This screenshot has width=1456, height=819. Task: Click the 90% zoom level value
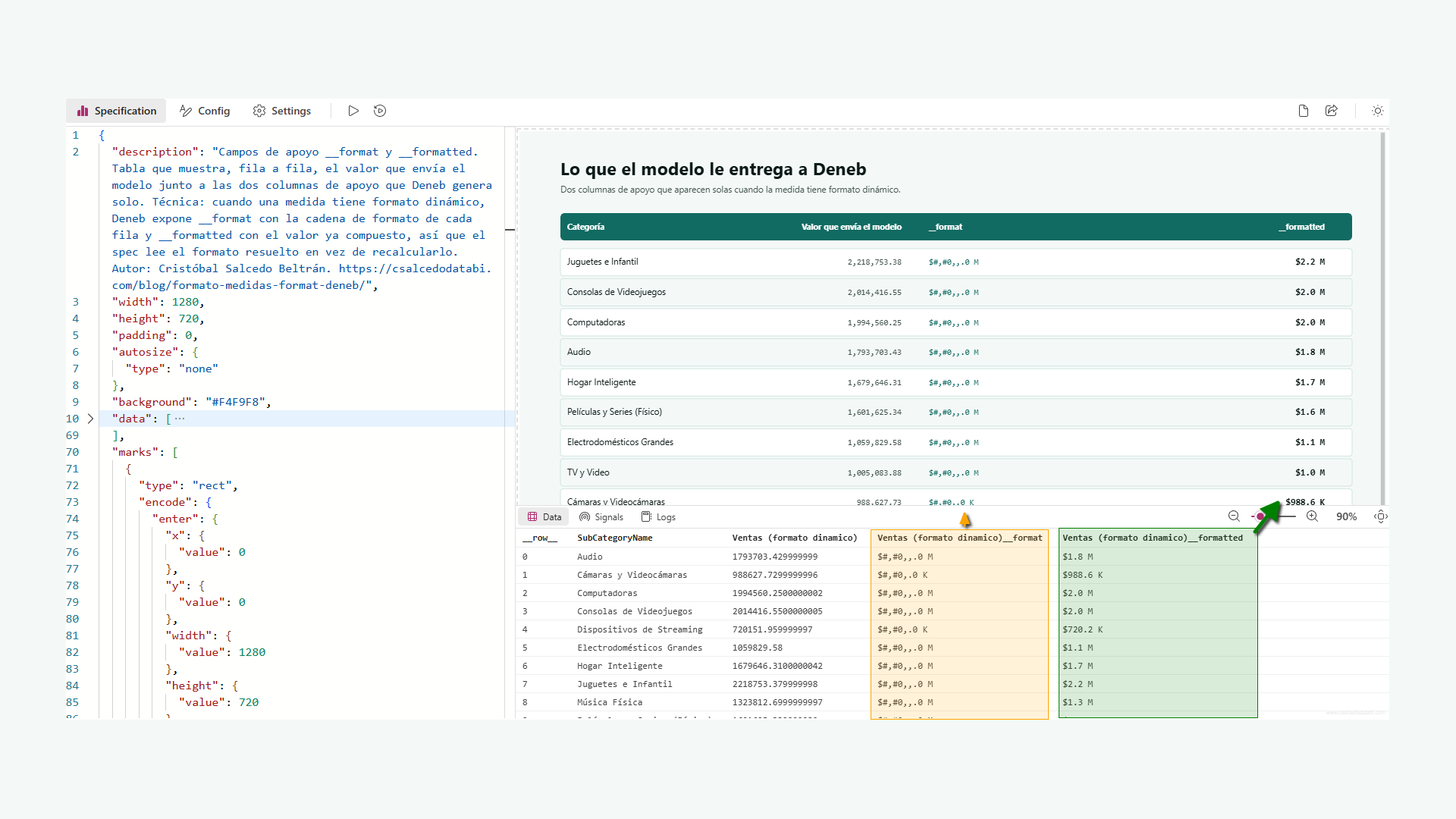click(x=1347, y=517)
